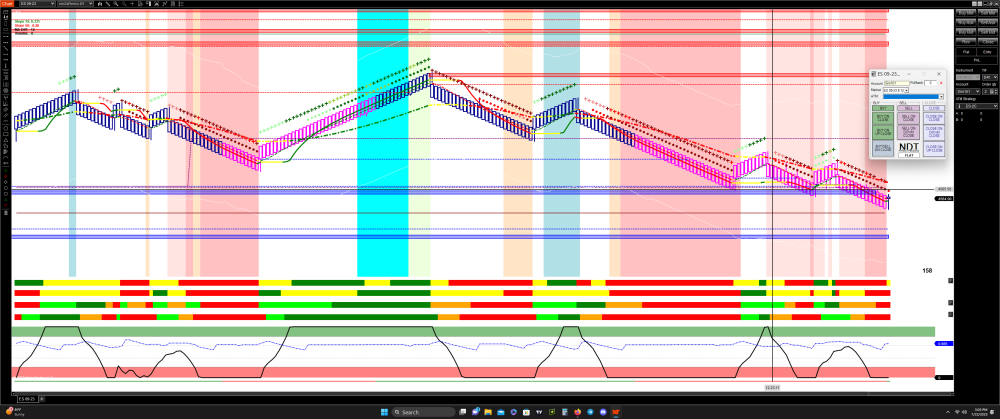Open the ES 09-23 instrument selector dropdown
The width and height of the screenshot is (1000, 419).
pyautogui.click(x=37, y=3)
